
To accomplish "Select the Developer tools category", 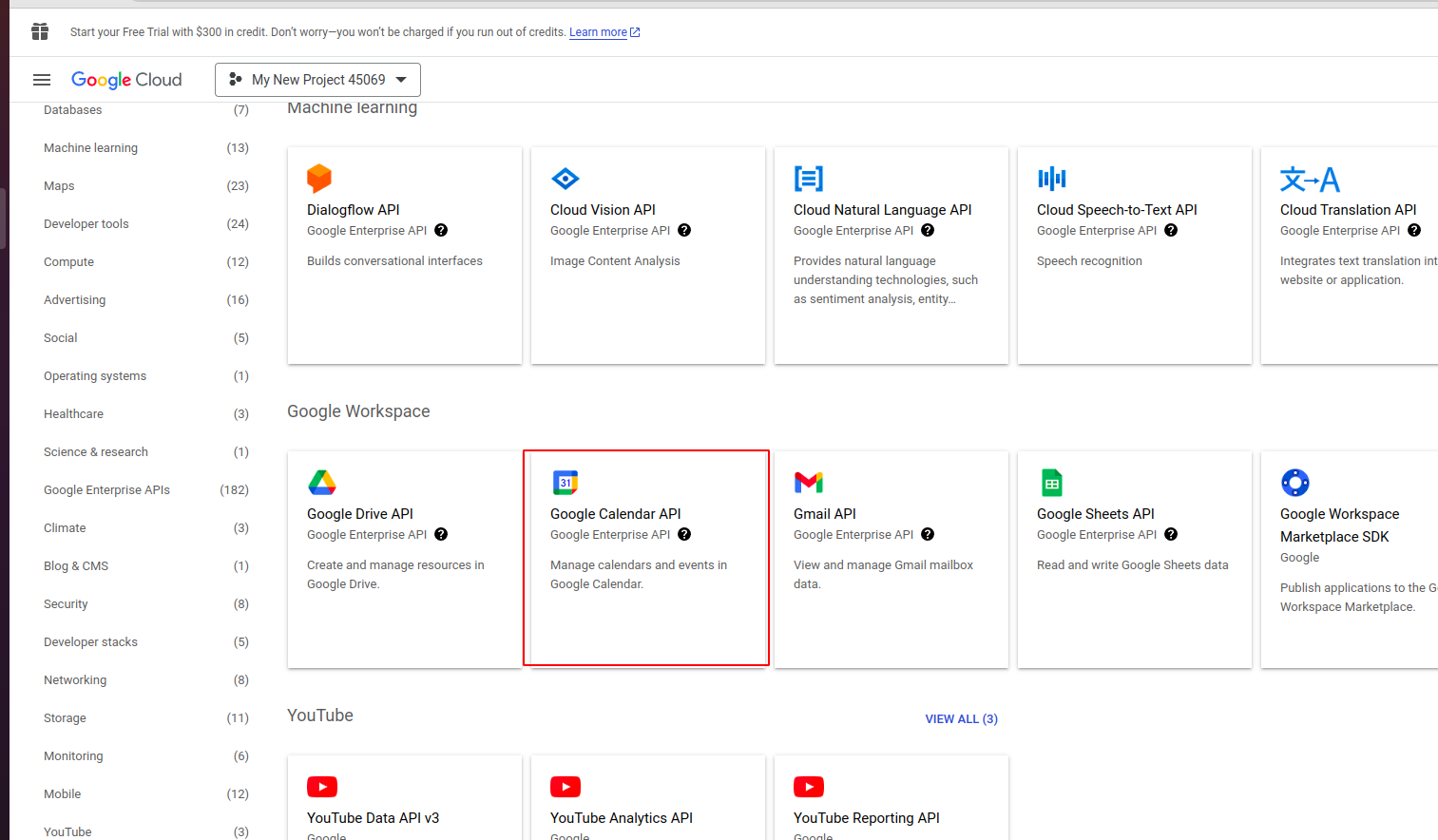I will click(x=86, y=224).
